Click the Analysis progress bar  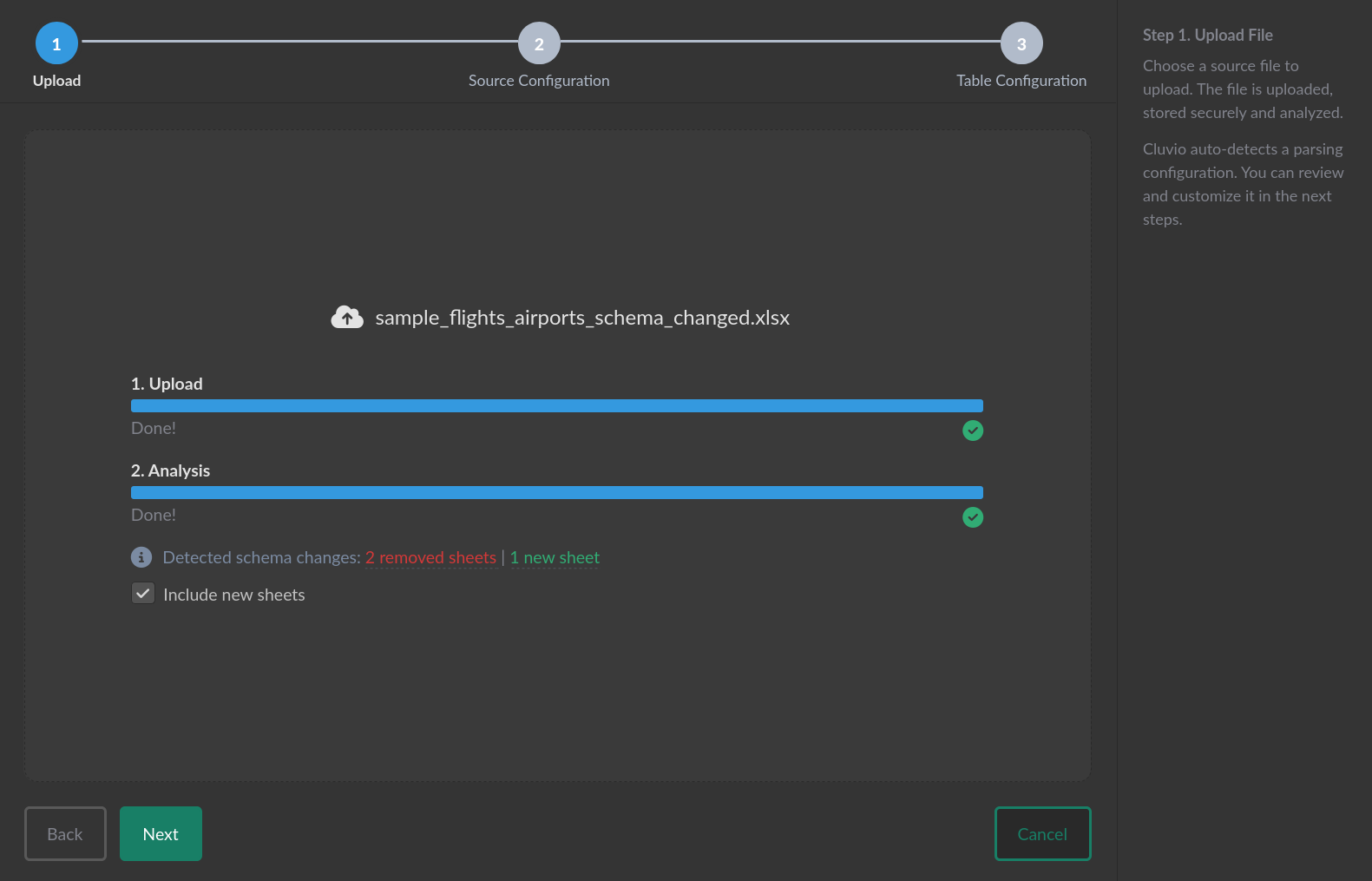coord(556,492)
